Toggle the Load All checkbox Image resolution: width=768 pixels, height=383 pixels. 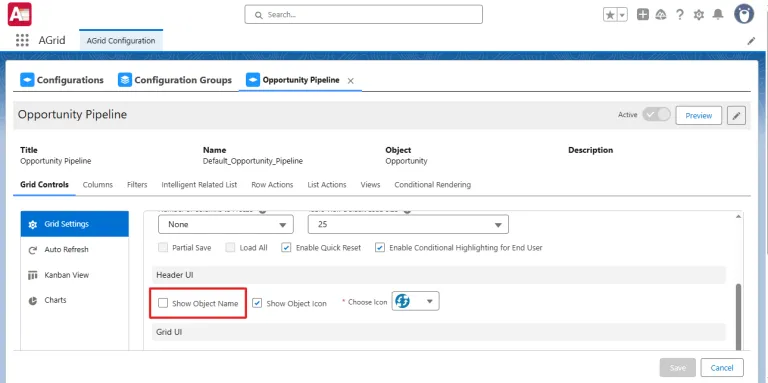point(231,248)
